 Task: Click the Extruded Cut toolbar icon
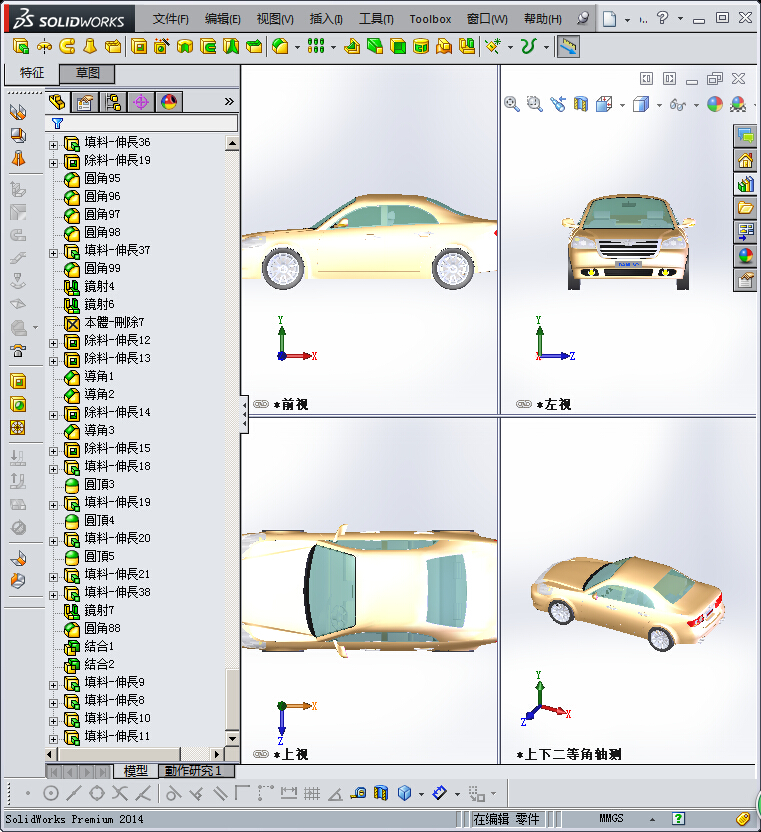(x=139, y=47)
